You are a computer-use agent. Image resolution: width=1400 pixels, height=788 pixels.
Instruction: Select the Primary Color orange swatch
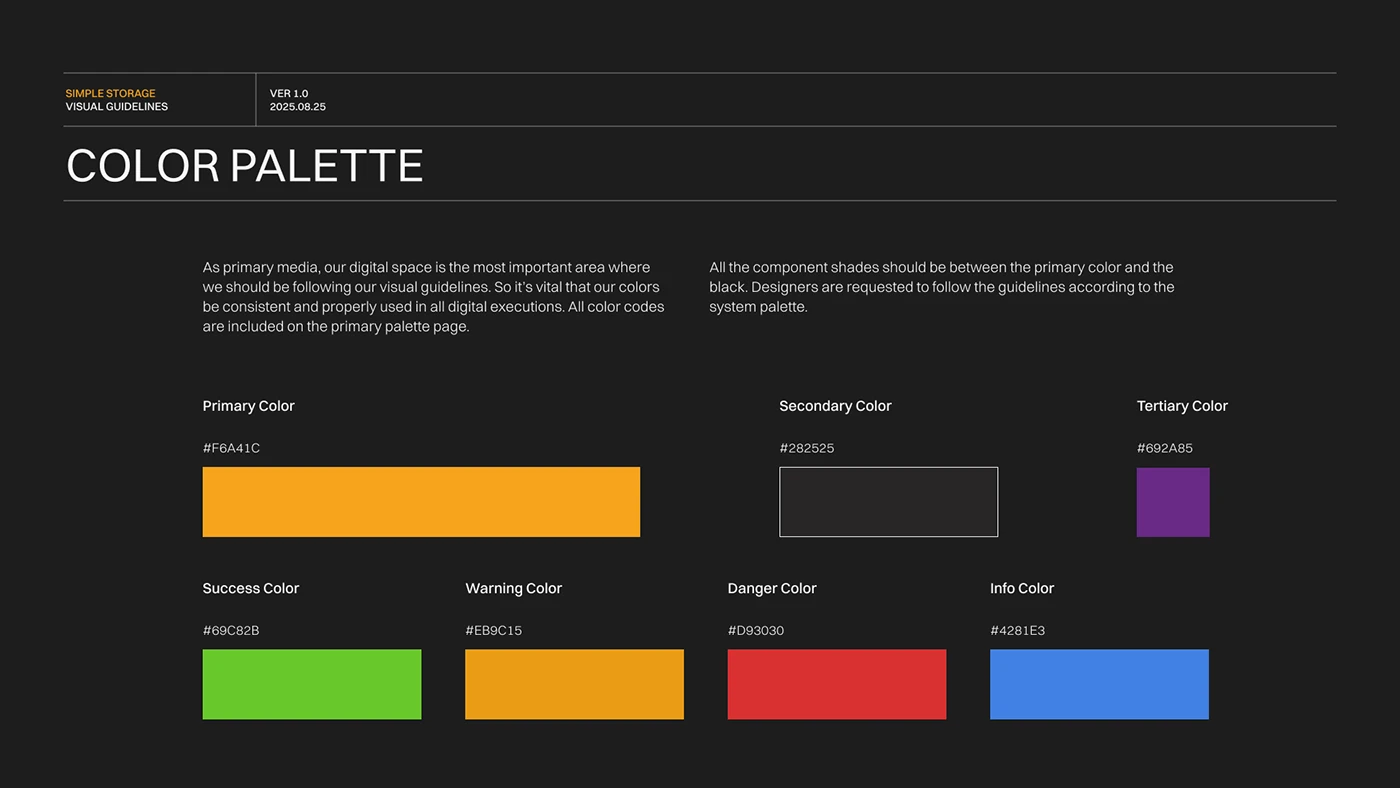[x=420, y=501]
